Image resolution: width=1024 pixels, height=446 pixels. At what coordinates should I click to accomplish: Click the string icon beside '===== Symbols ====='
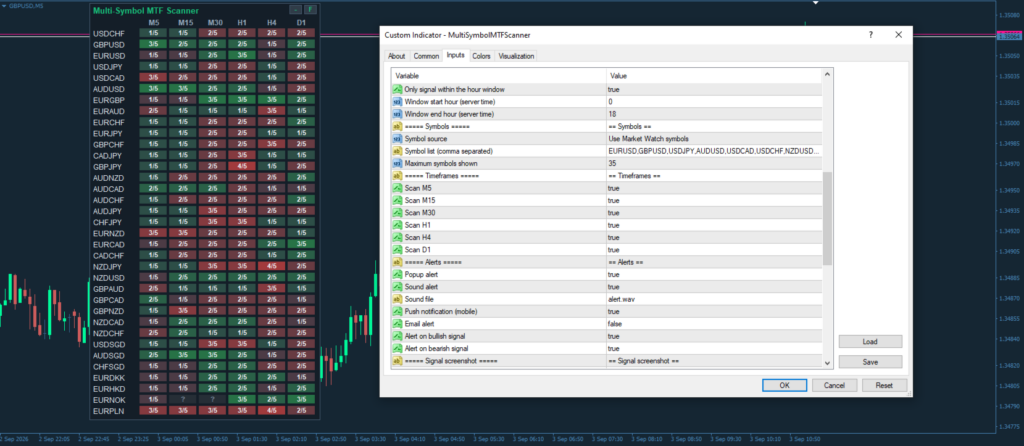tap(397, 127)
